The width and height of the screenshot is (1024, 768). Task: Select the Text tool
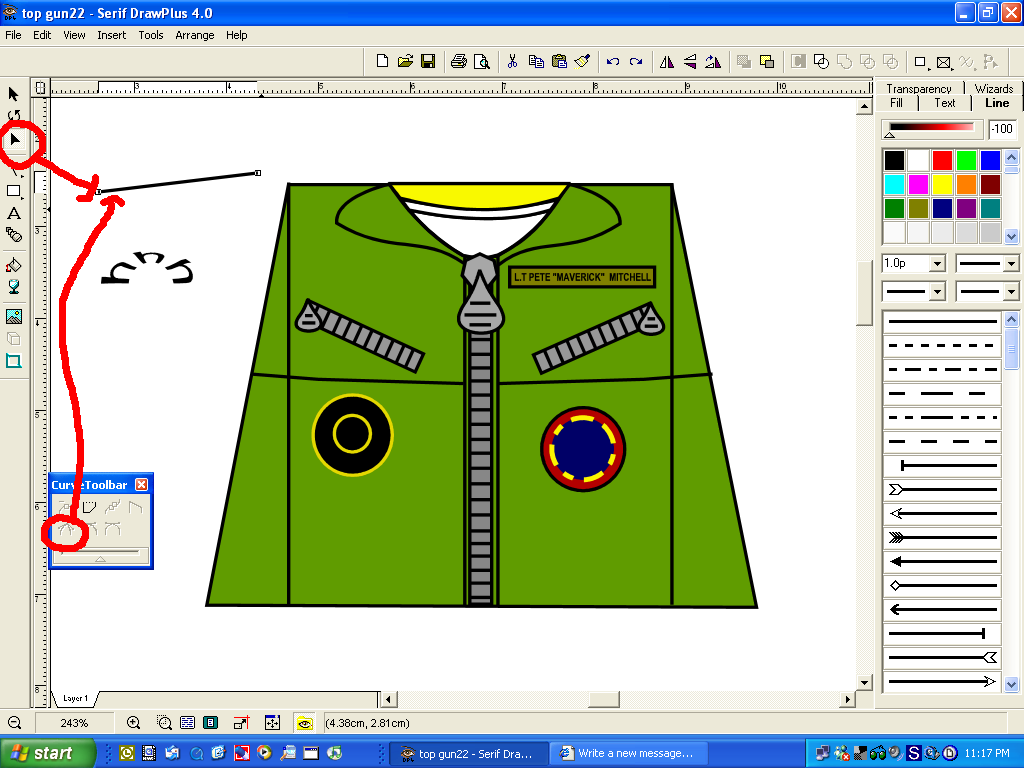13,214
